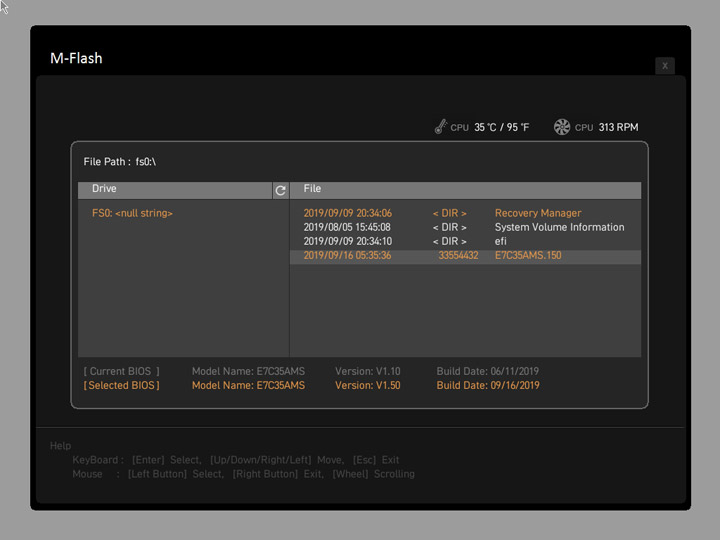The width and height of the screenshot is (720, 540).
Task: Select the FS0: <null string> drive
Action: (132, 213)
